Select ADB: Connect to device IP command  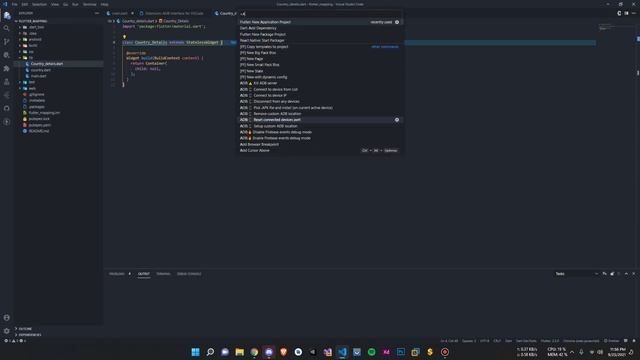[x=320, y=96]
